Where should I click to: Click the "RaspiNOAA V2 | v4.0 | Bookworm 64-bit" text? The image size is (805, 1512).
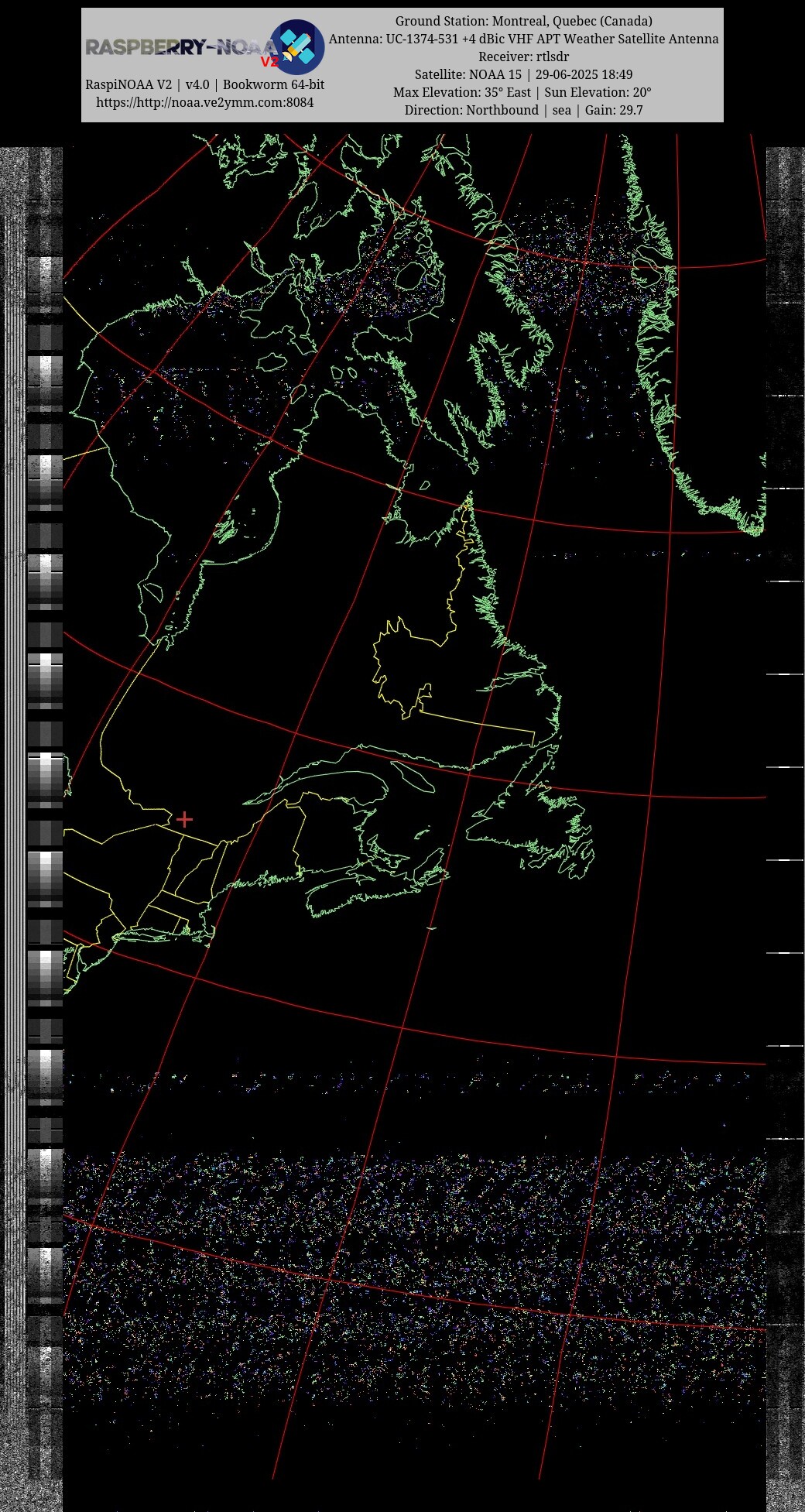coord(205,84)
